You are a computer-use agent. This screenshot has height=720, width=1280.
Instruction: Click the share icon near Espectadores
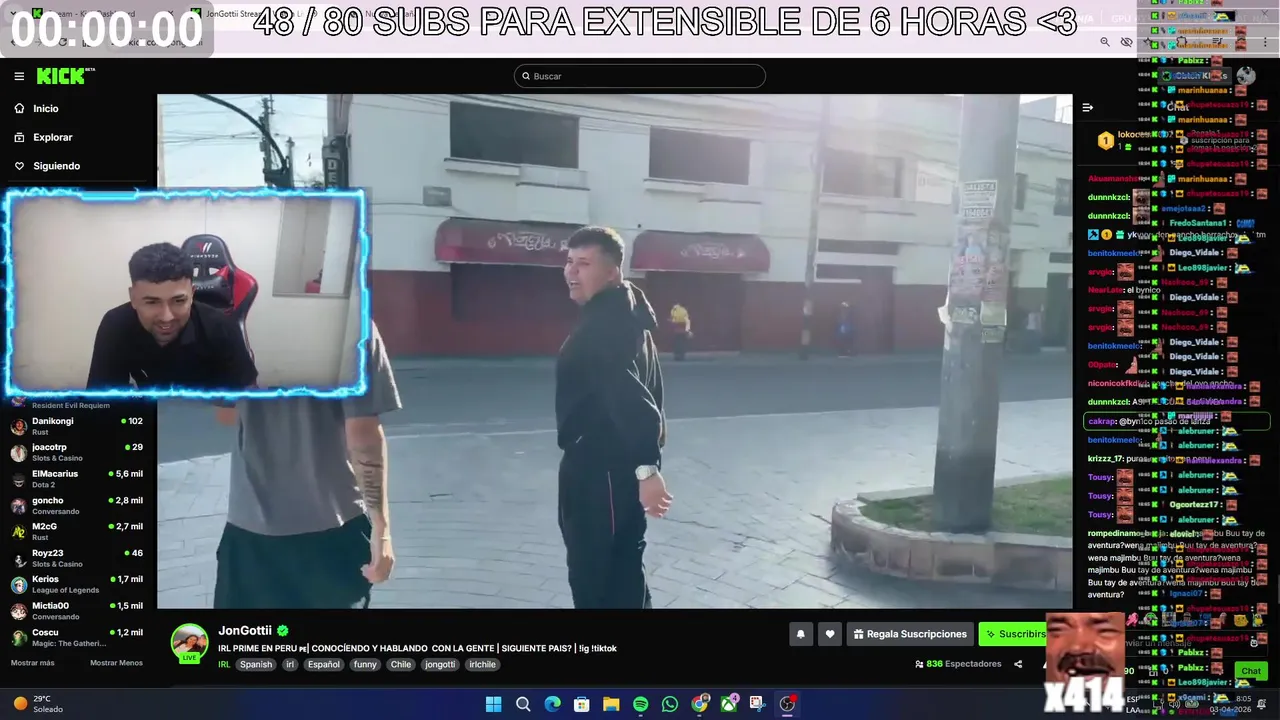(1018, 664)
